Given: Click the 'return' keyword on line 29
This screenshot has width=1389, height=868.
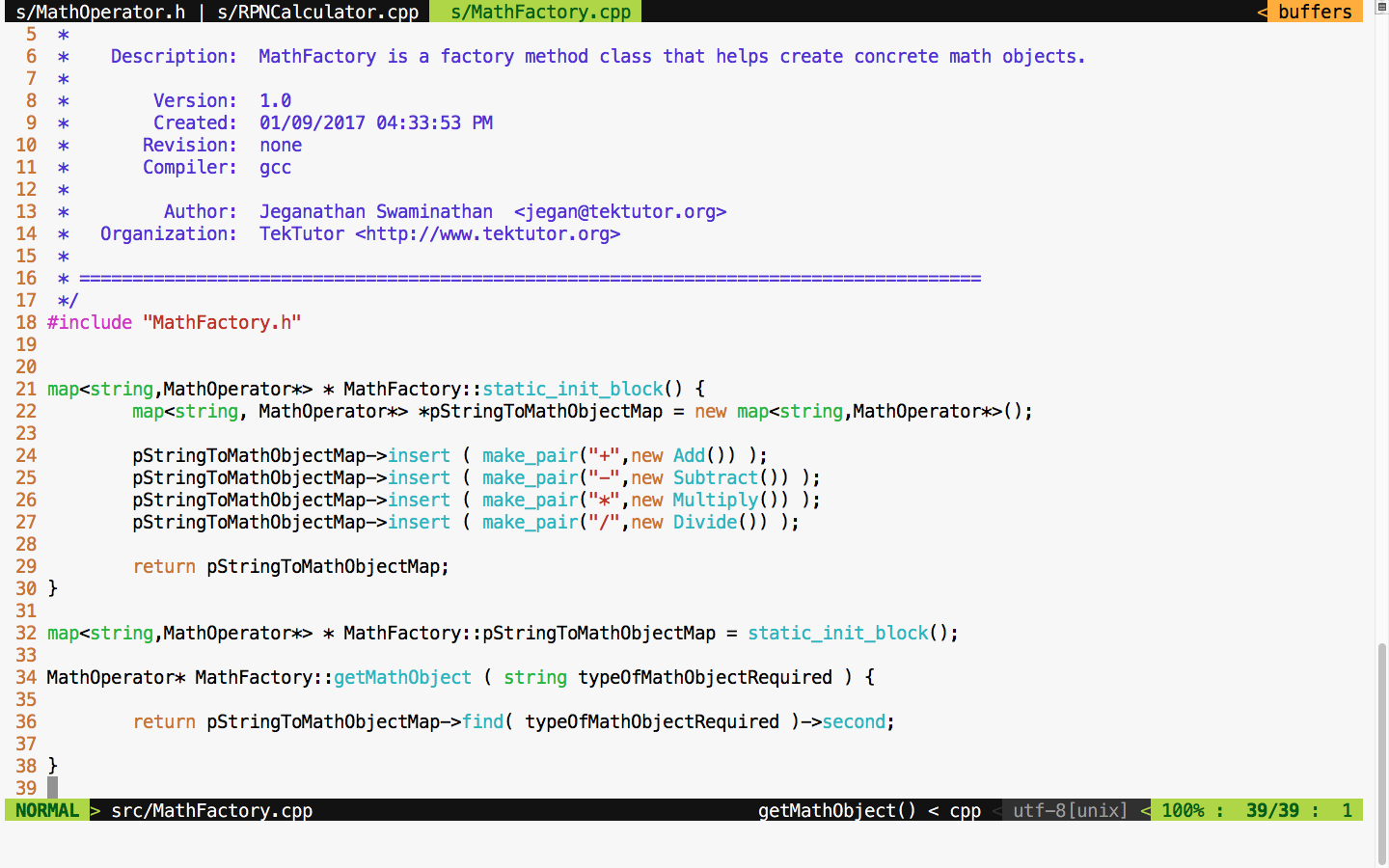Looking at the screenshot, I should [164, 566].
